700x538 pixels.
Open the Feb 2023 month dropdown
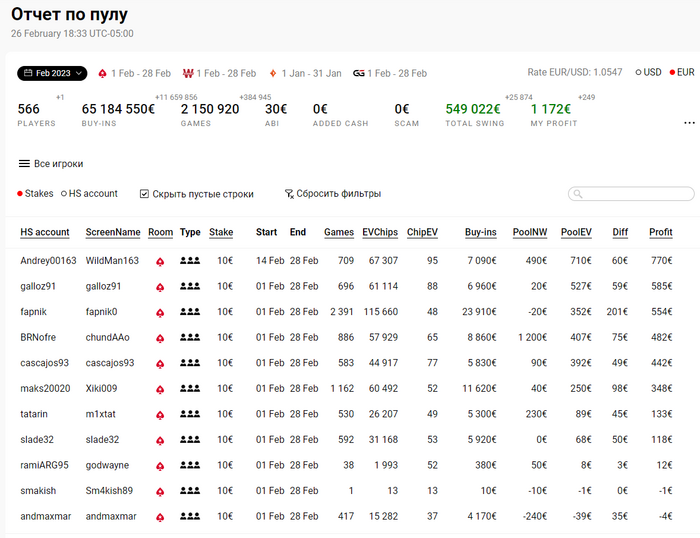(52, 73)
